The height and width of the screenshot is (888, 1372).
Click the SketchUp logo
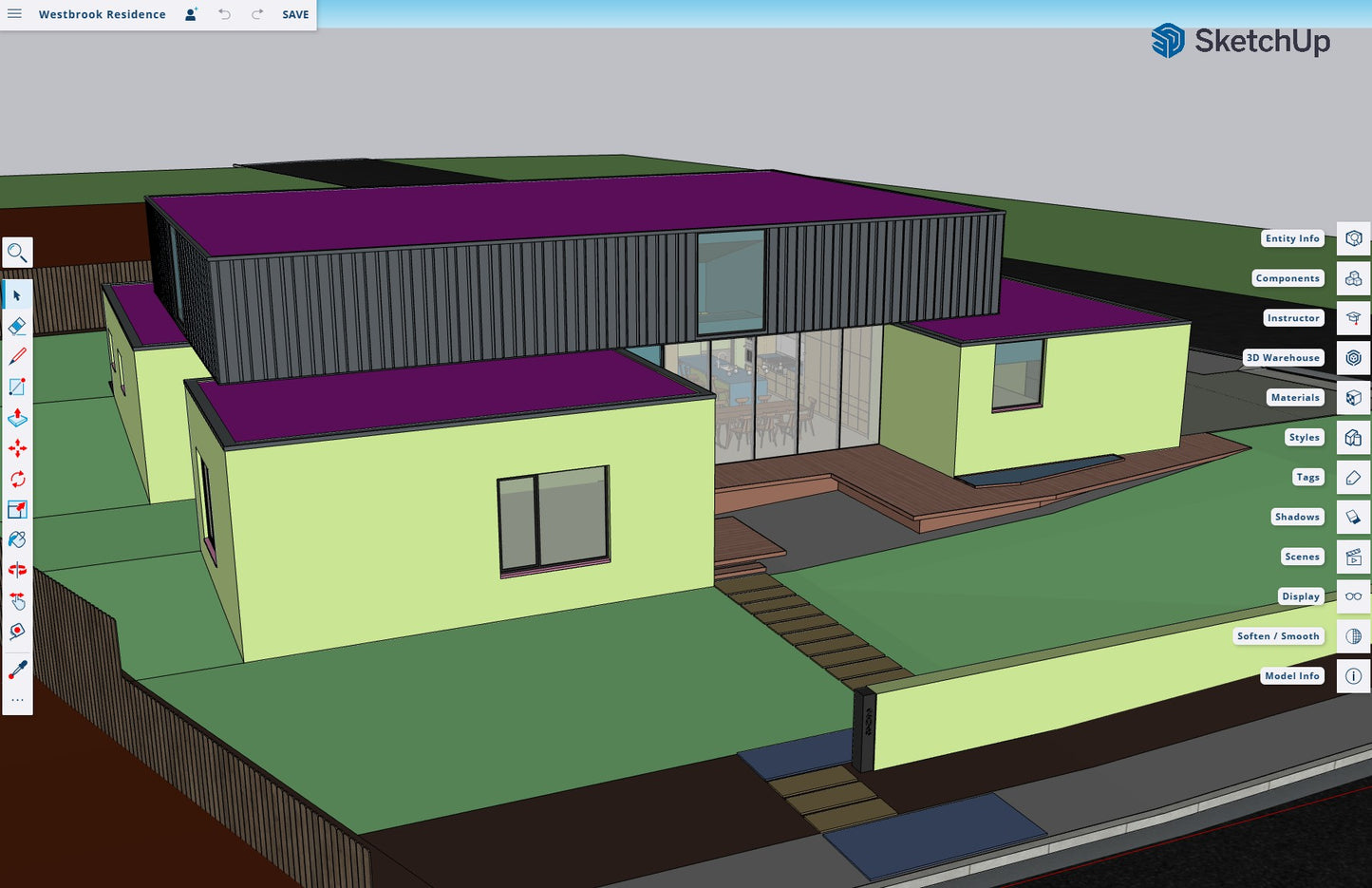click(1240, 41)
